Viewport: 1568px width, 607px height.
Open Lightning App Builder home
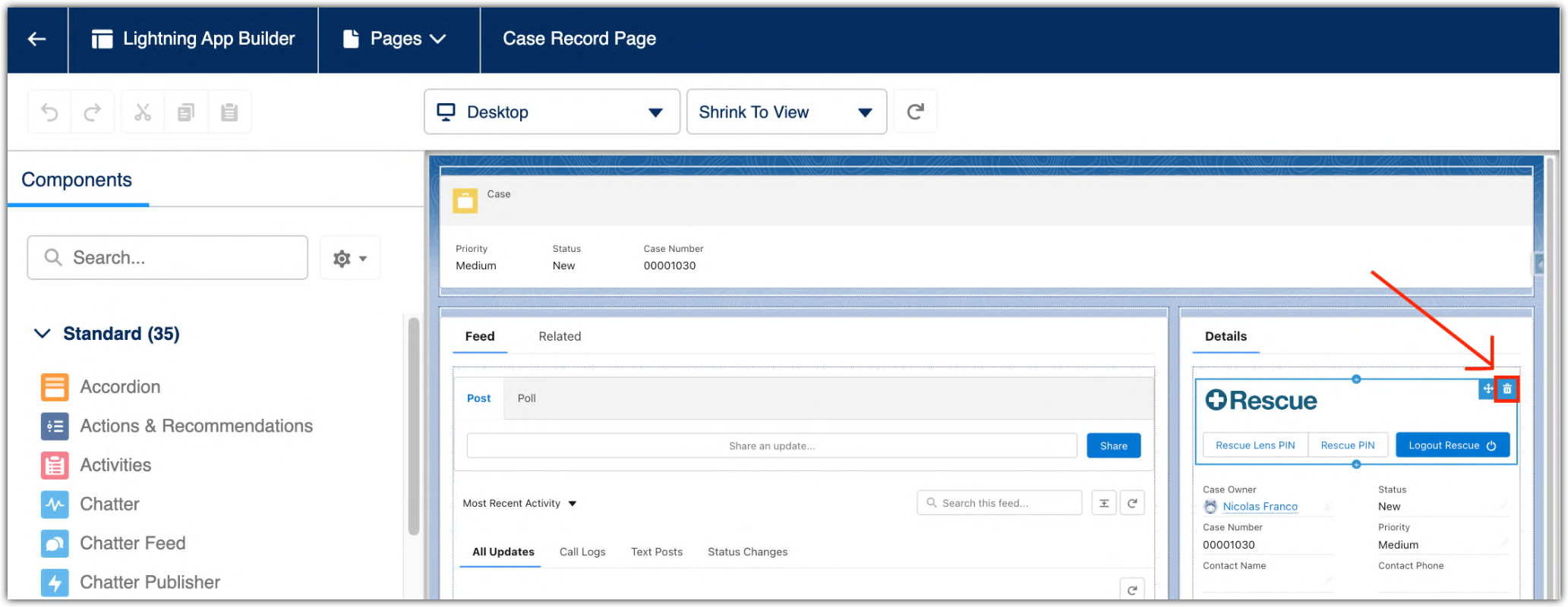click(x=193, y=39)
